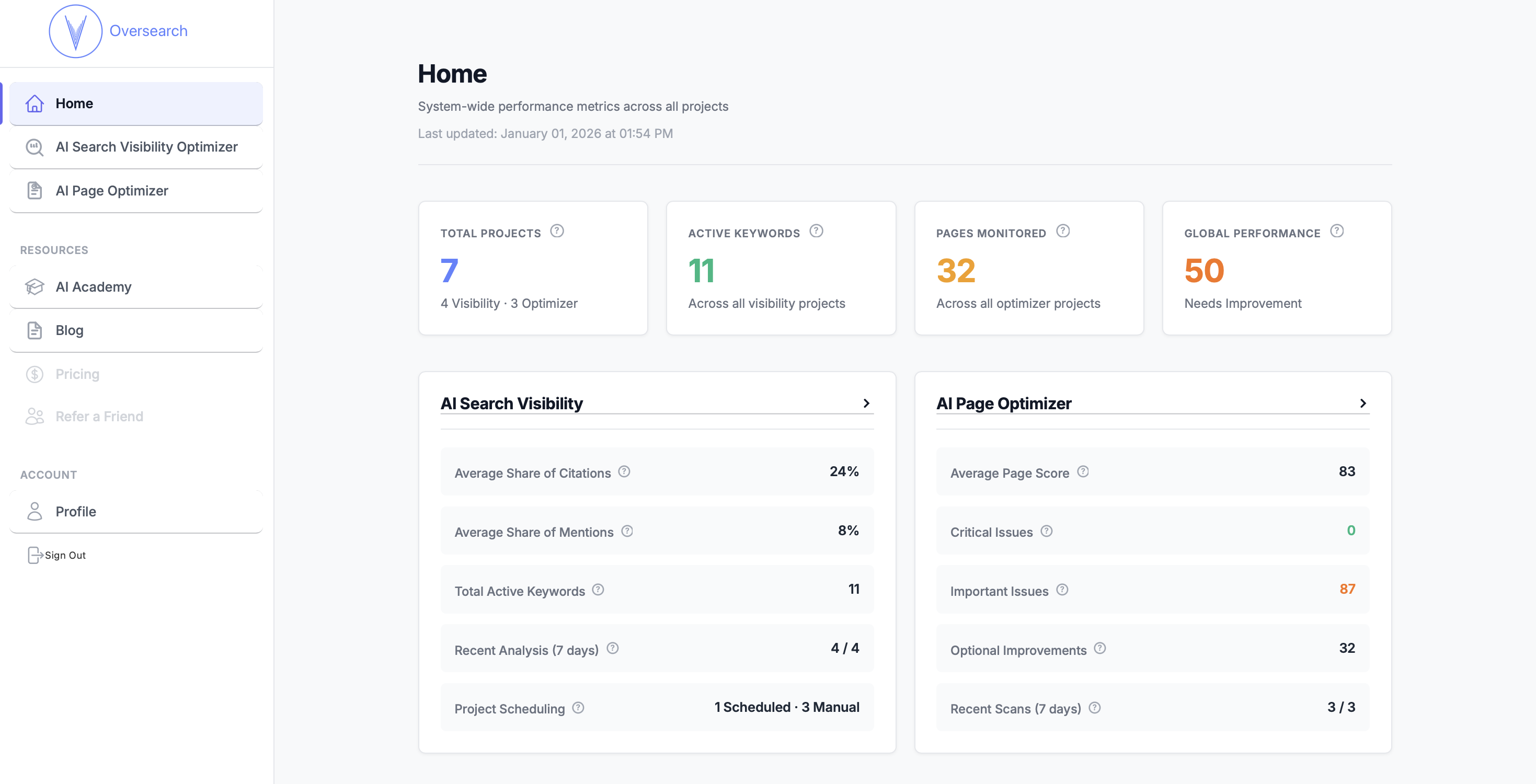
Task: Click help icon next to Active Keywords
Action: (x=816, y=230)
